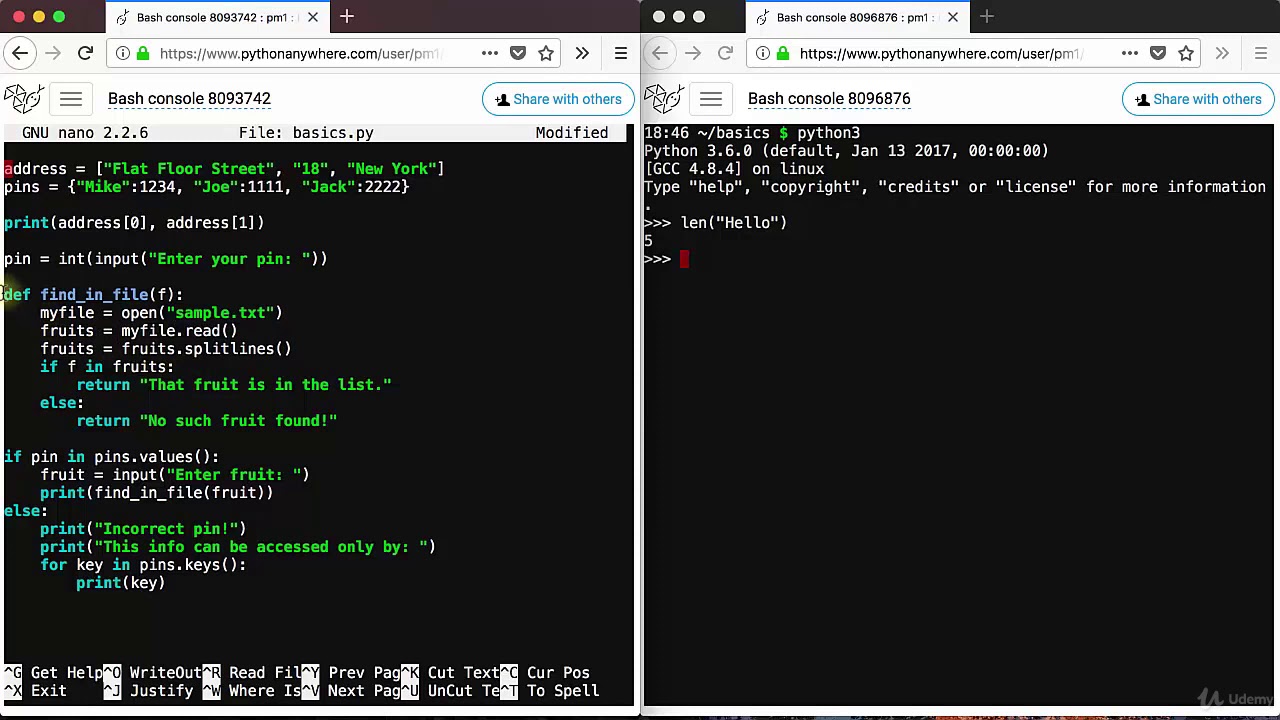This screenshot has width=1280, height=720.
Task: Click PythonAnywhere logo in right console page
Action: (x=663, y=98)
